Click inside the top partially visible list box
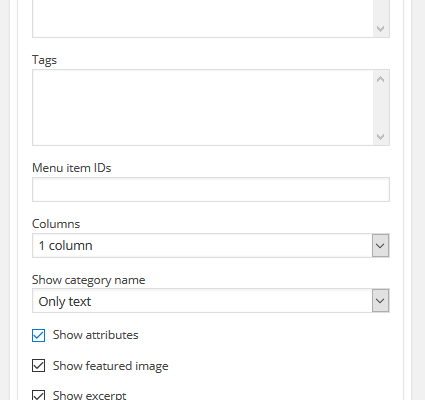 tap(203, 18)
